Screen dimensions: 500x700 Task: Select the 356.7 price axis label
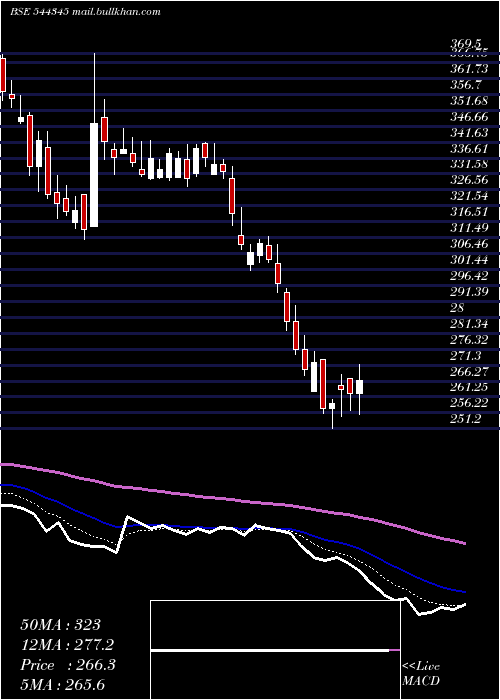pos(465,85)
